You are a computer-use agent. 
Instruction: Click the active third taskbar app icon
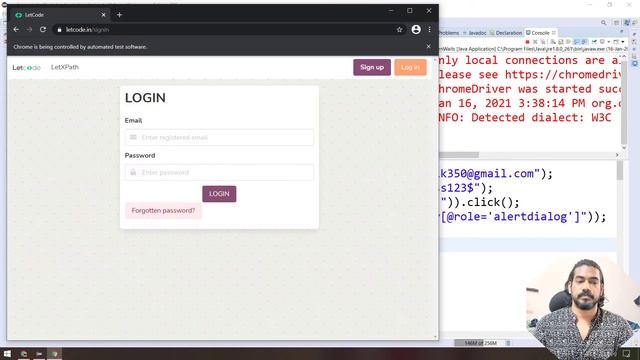(55, 353)
